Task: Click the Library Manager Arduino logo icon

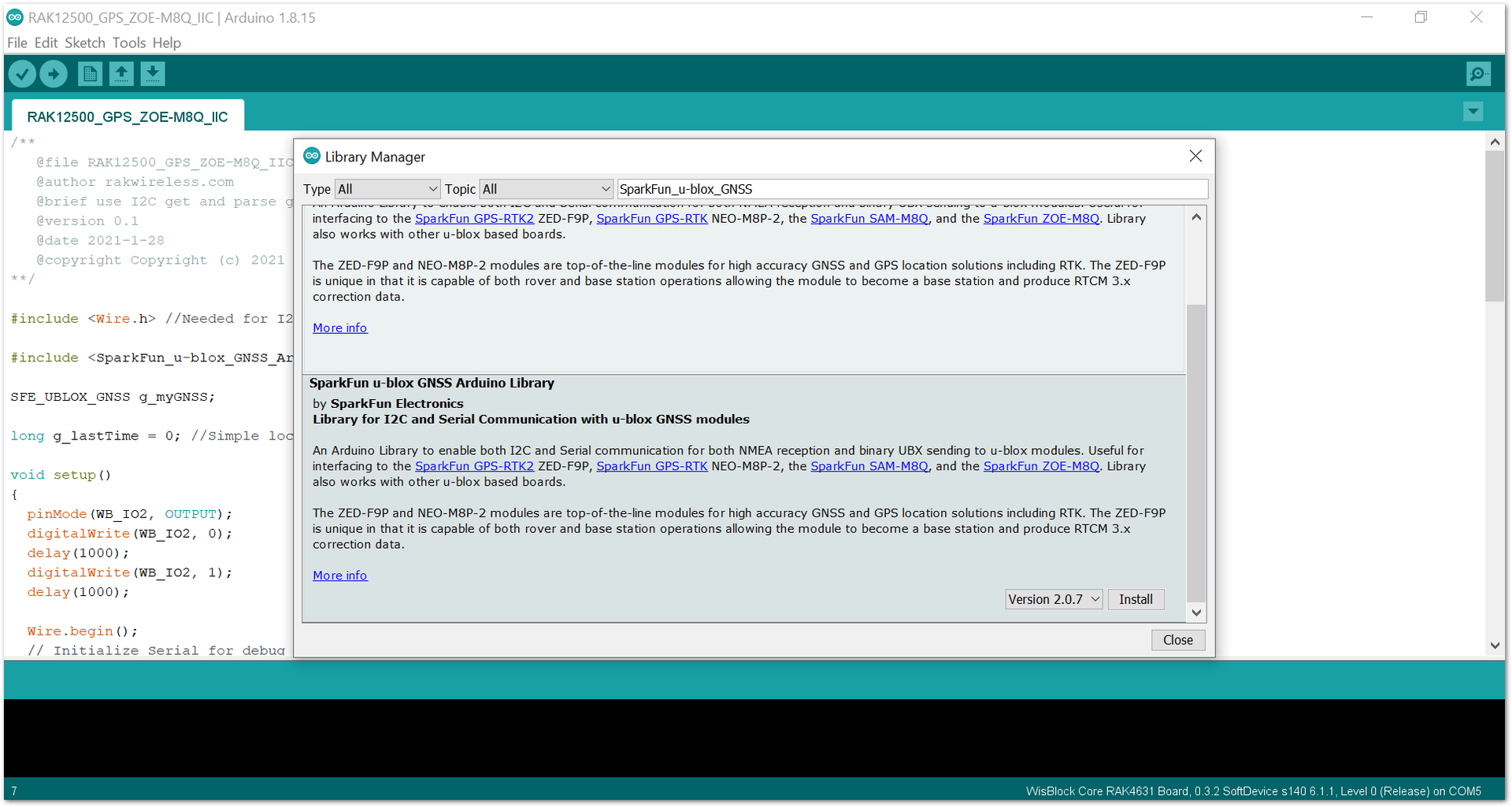Action: tap(313, 156)
